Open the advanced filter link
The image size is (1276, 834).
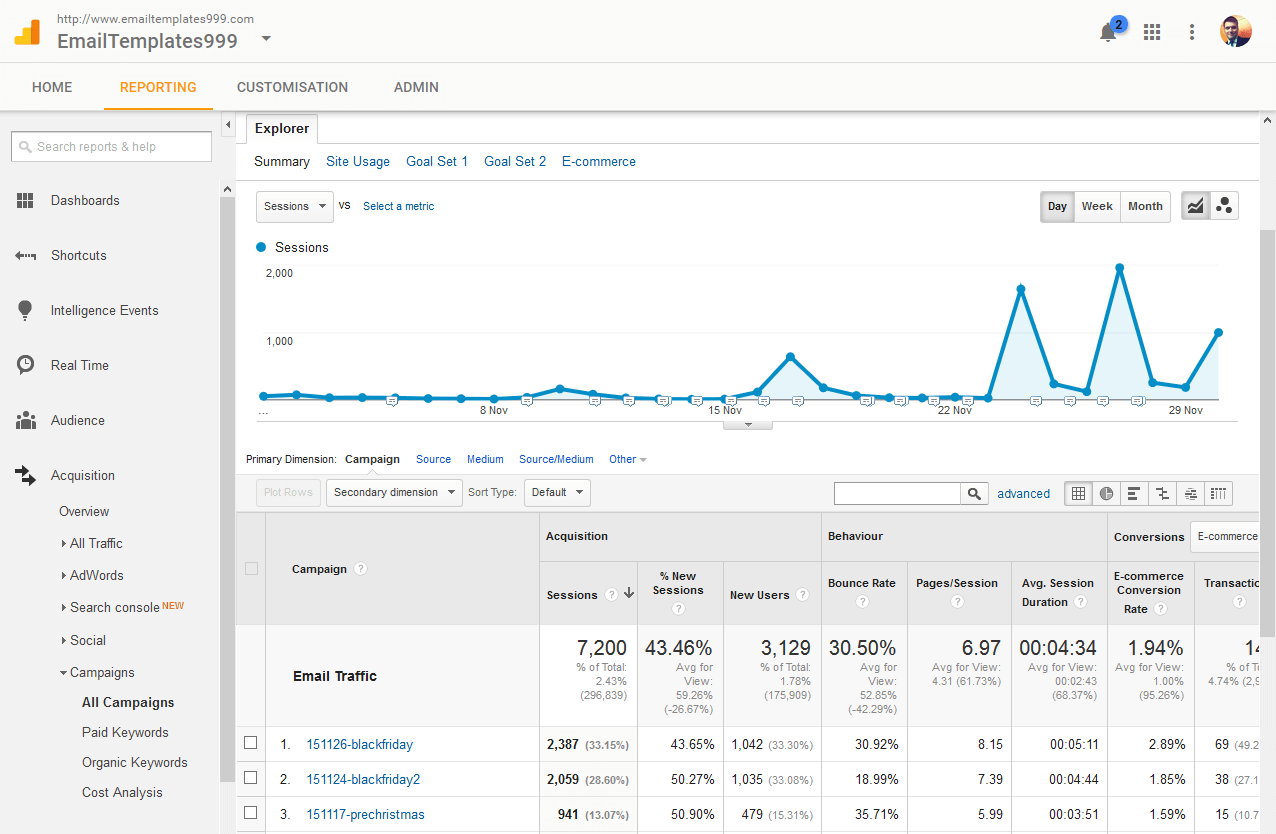[x=1023, y=493]
